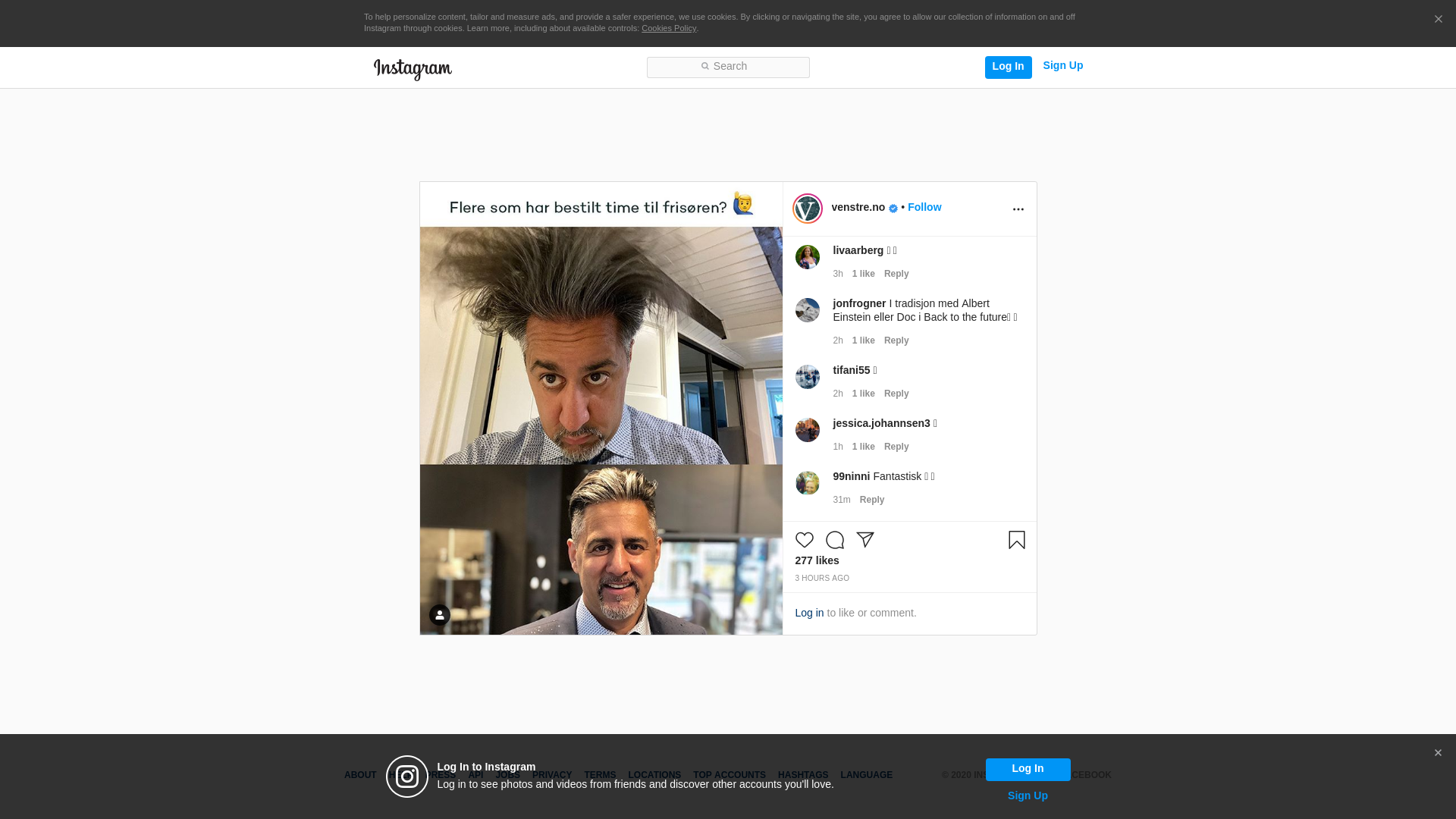Open the venstre.no profile avatar

807,209
